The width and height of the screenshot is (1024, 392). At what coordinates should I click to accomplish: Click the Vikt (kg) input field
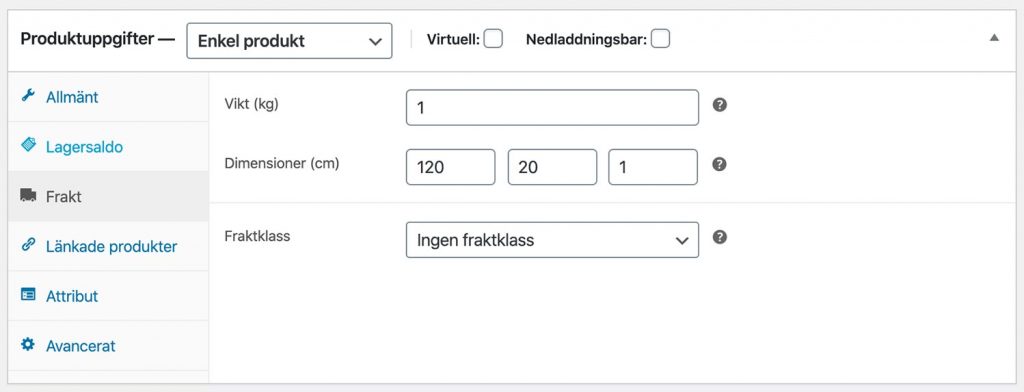(x=552, y=108)
